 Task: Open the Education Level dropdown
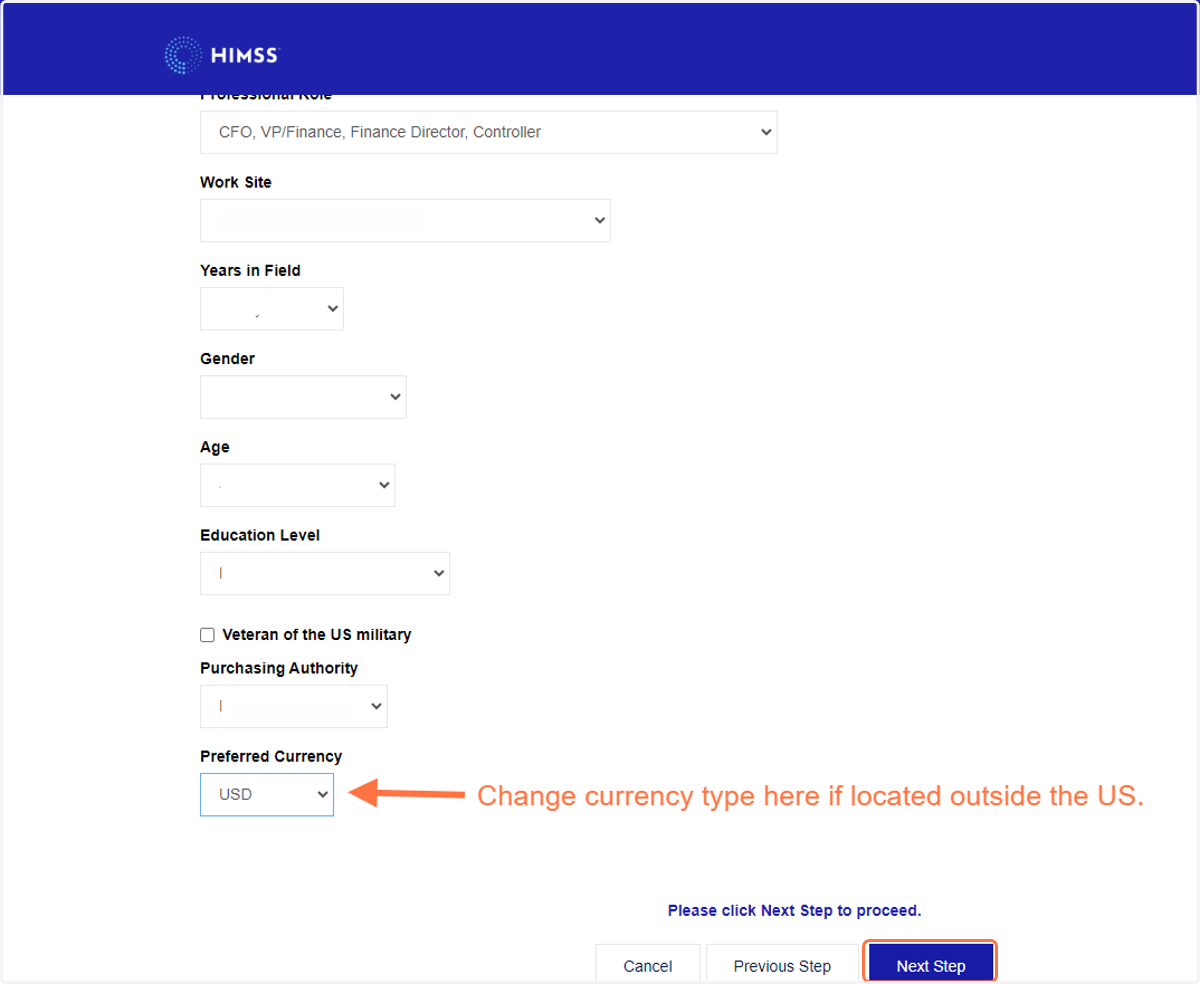pyautogui.click(x=325, y=573)
